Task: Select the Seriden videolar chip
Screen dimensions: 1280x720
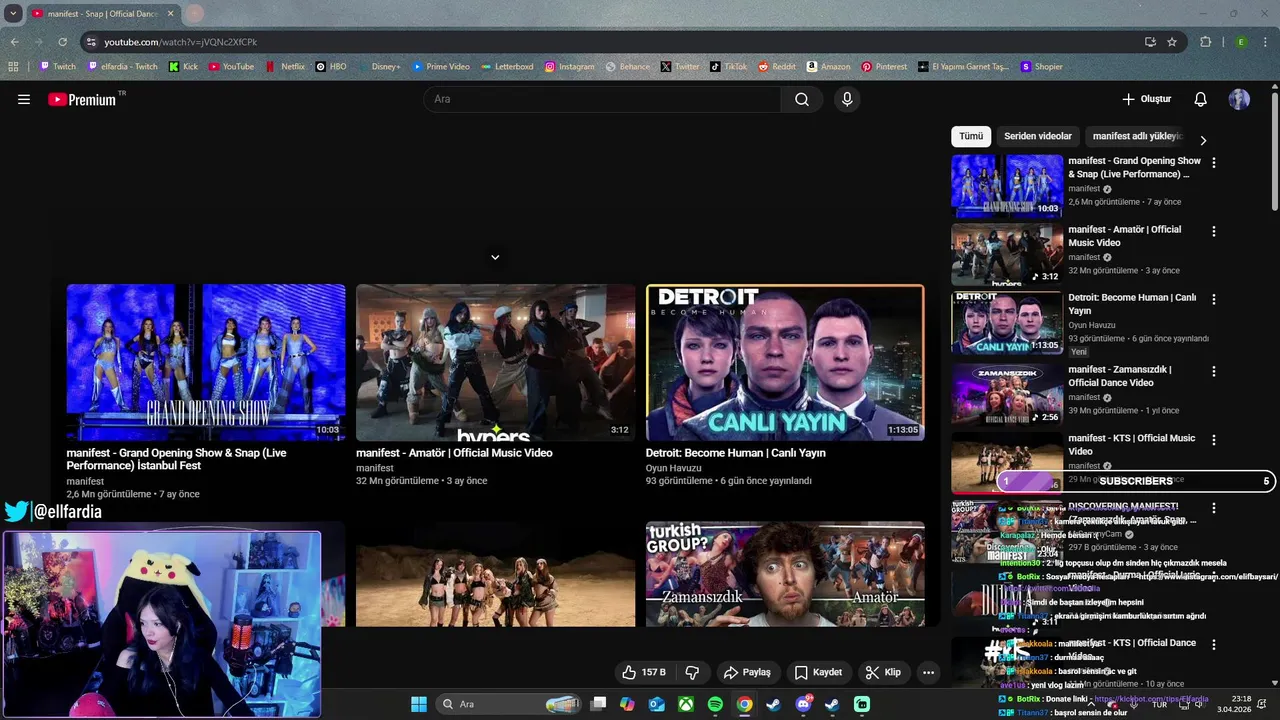Action: click(x=1038, y=136)
